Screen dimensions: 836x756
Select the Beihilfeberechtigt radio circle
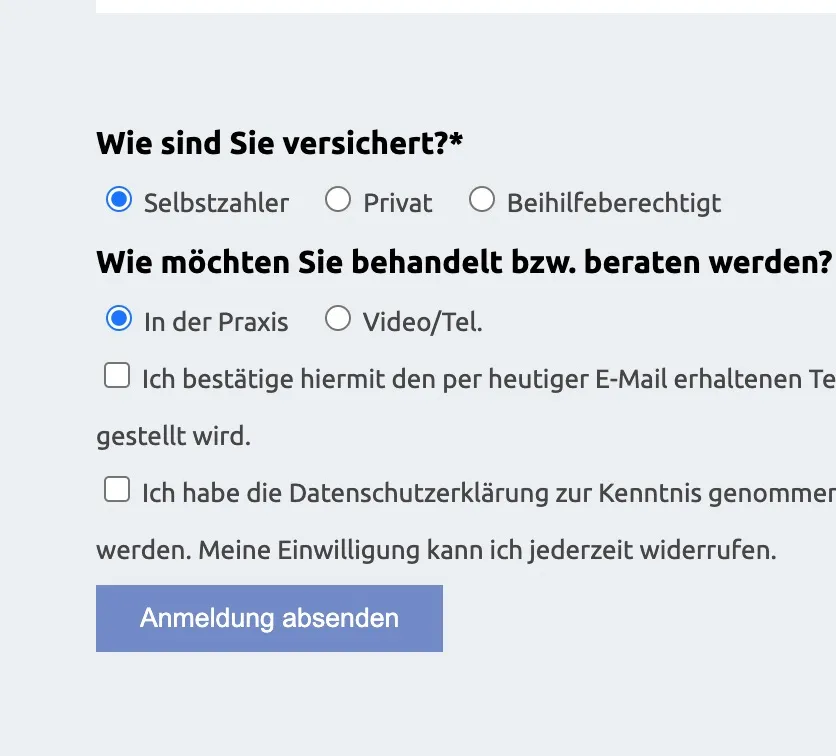click(482, 199)
